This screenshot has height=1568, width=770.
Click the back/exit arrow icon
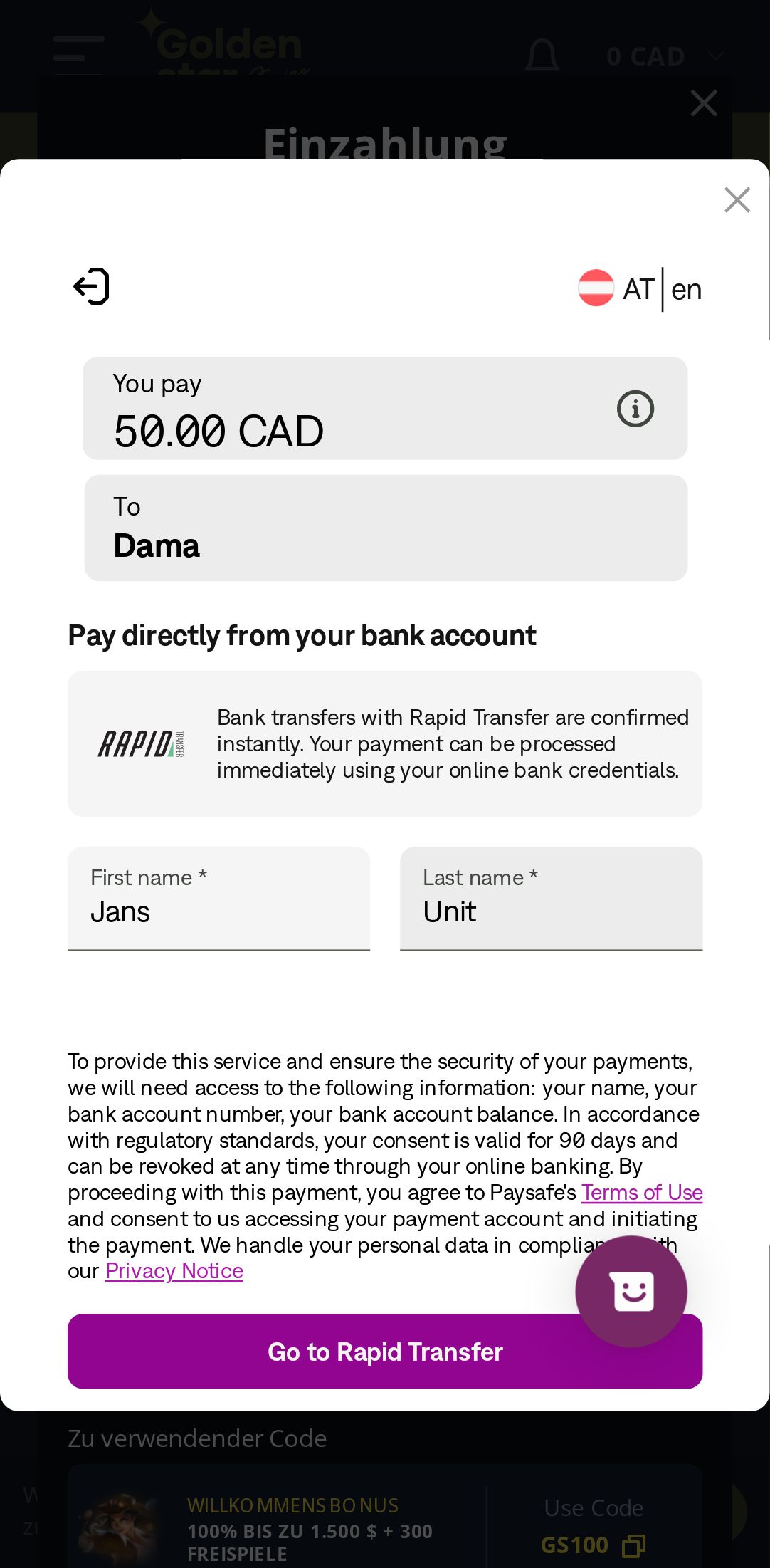(x=92, y=287)
